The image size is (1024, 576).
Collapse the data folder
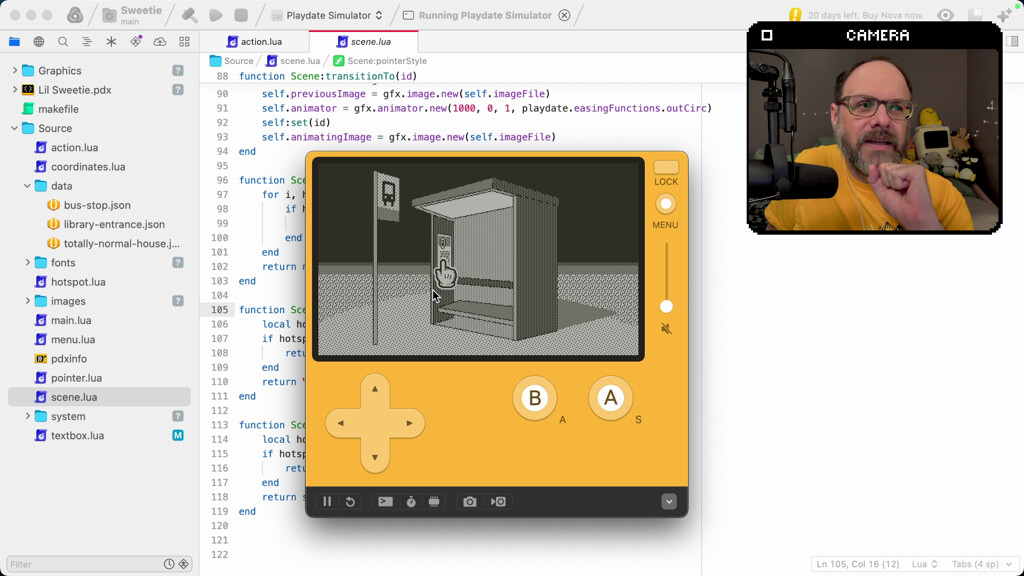tap(28, 186)
